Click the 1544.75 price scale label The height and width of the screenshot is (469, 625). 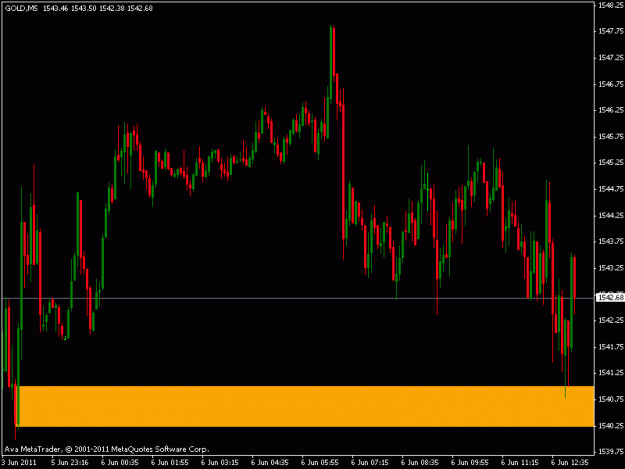[611, 189]
